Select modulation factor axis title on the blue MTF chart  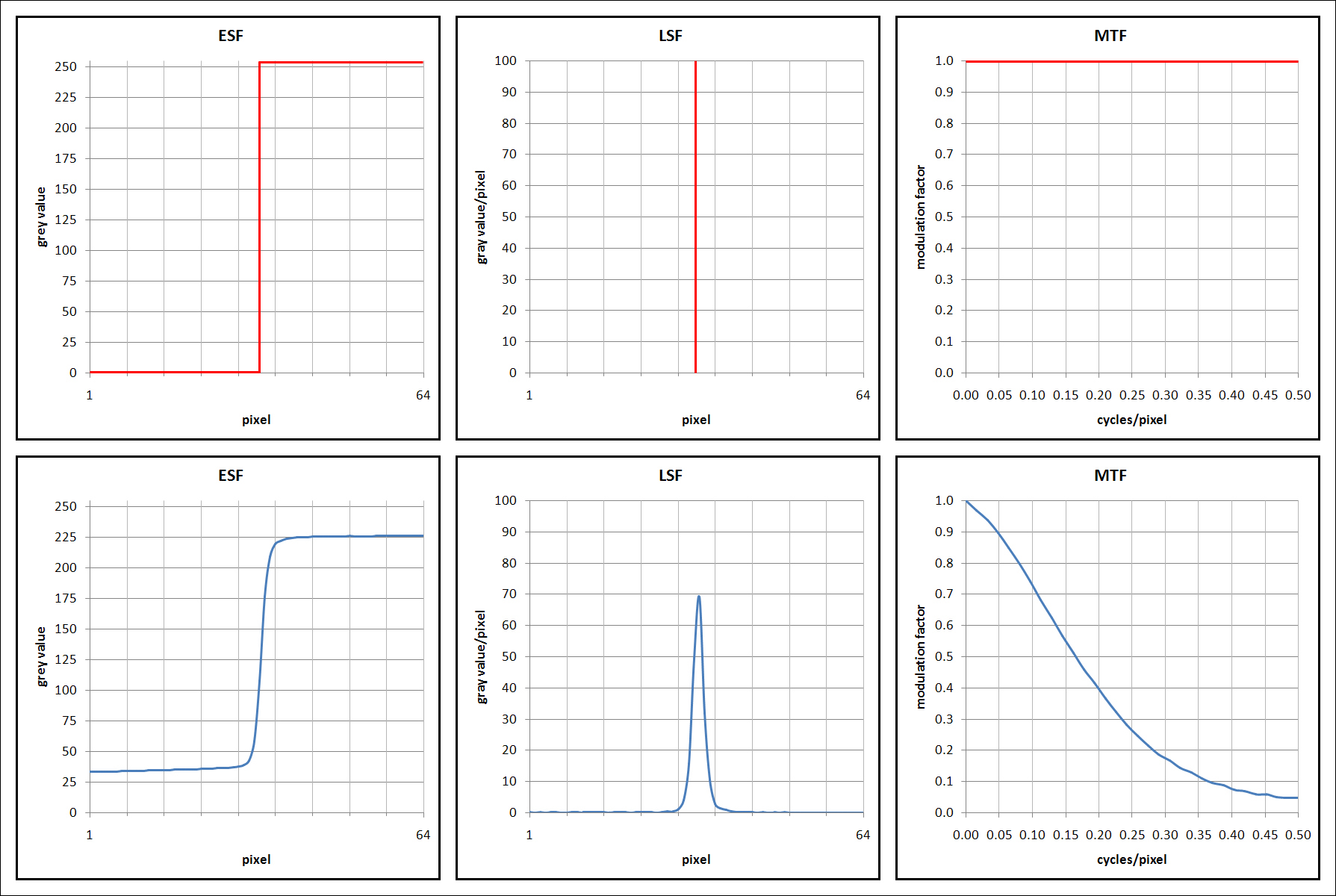coord(921,656)
